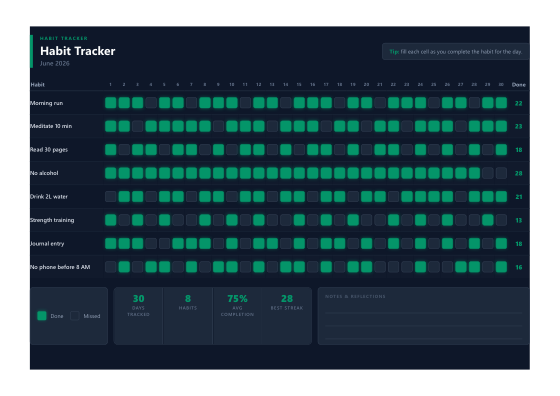This screenshot has height=396, width=560.
Task: Click Read 30 pages' done count 18
Action: [x=519, y=150]
